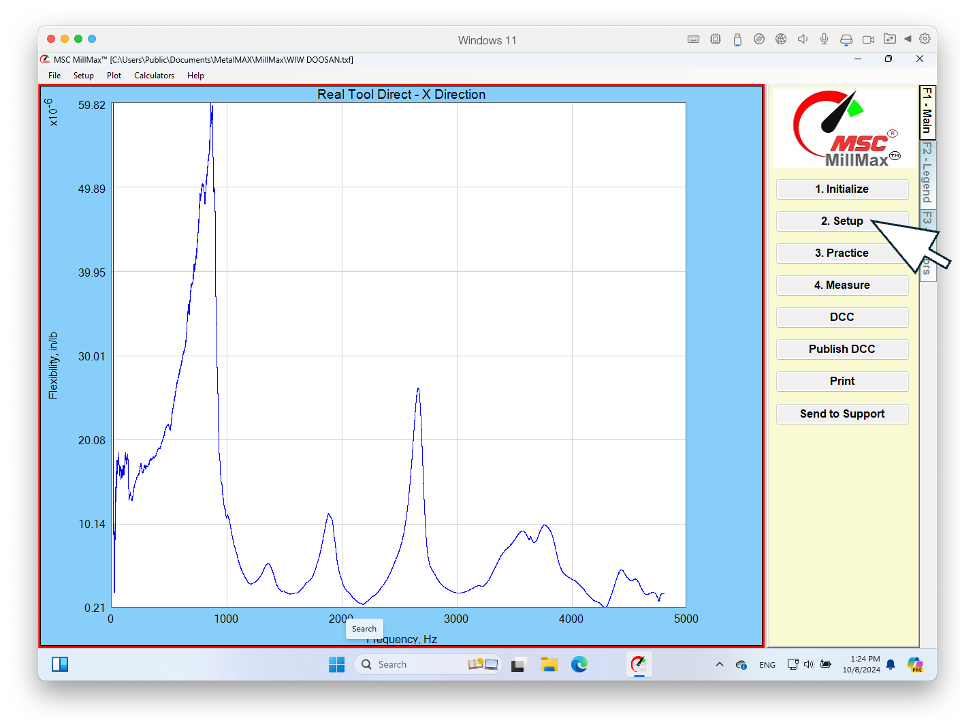Click the Task View icon on taskbar
960x720 pixels.
(x=519, y=664)
